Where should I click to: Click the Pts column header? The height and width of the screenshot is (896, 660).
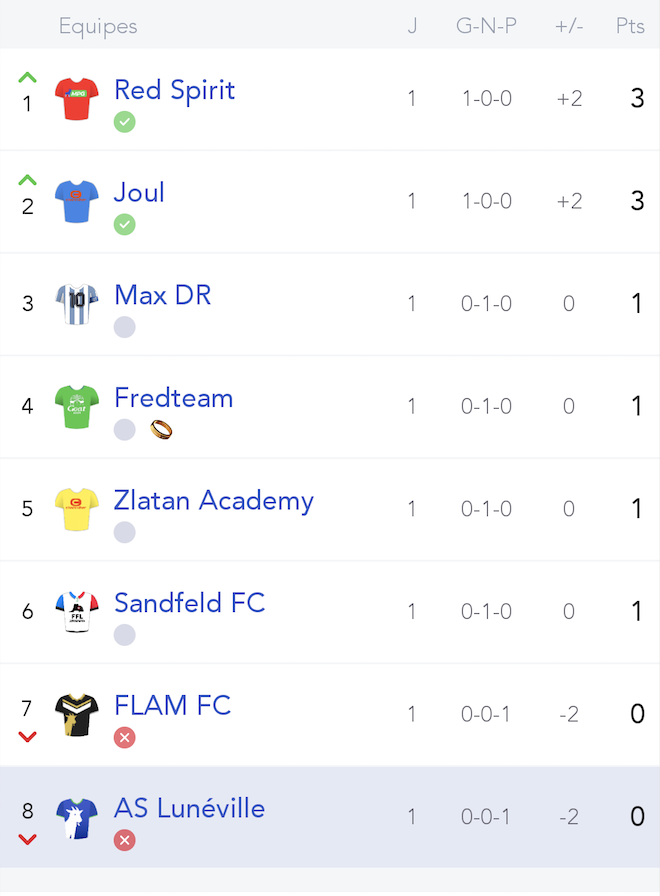coord(630,26)
